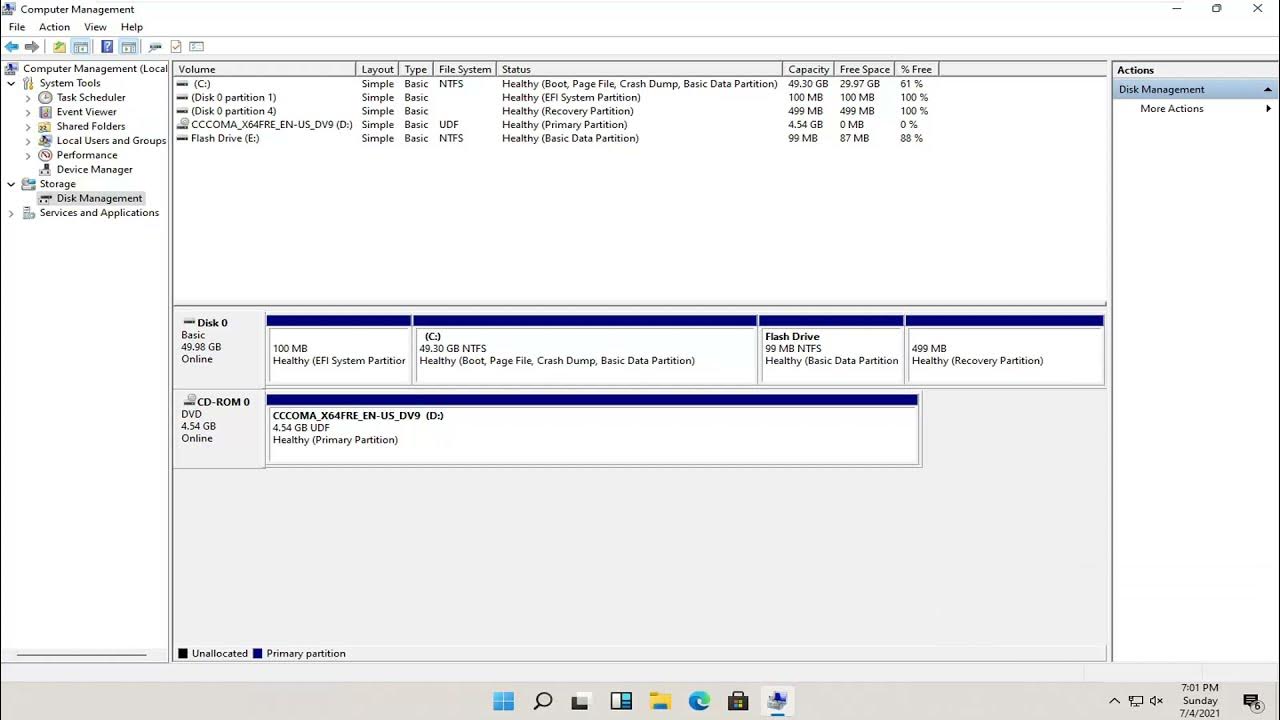The height and width of the screenshot is (720, 1280).
Task: Click the checkmark document toolbar icon
Action: pos(176,47)
